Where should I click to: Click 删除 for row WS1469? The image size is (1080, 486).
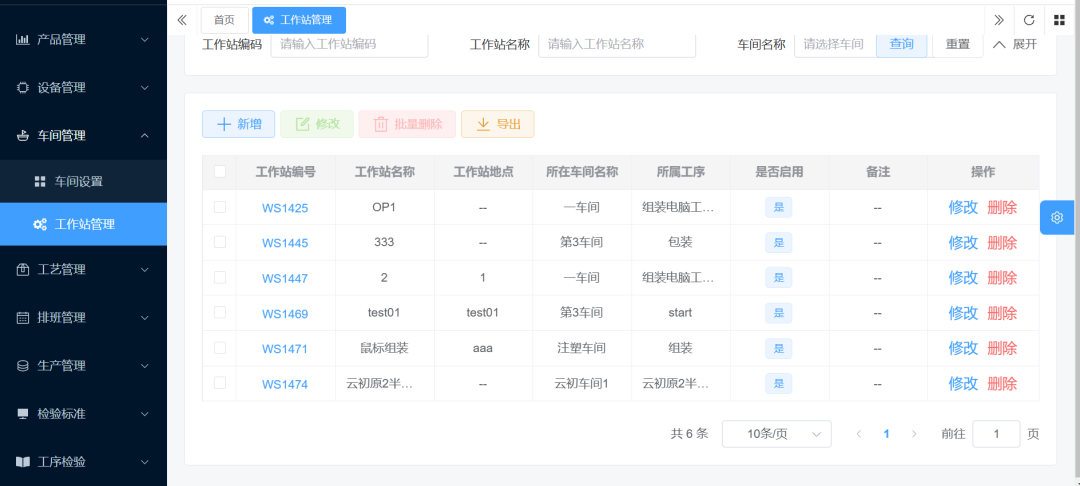click(x=1001, y=313)
